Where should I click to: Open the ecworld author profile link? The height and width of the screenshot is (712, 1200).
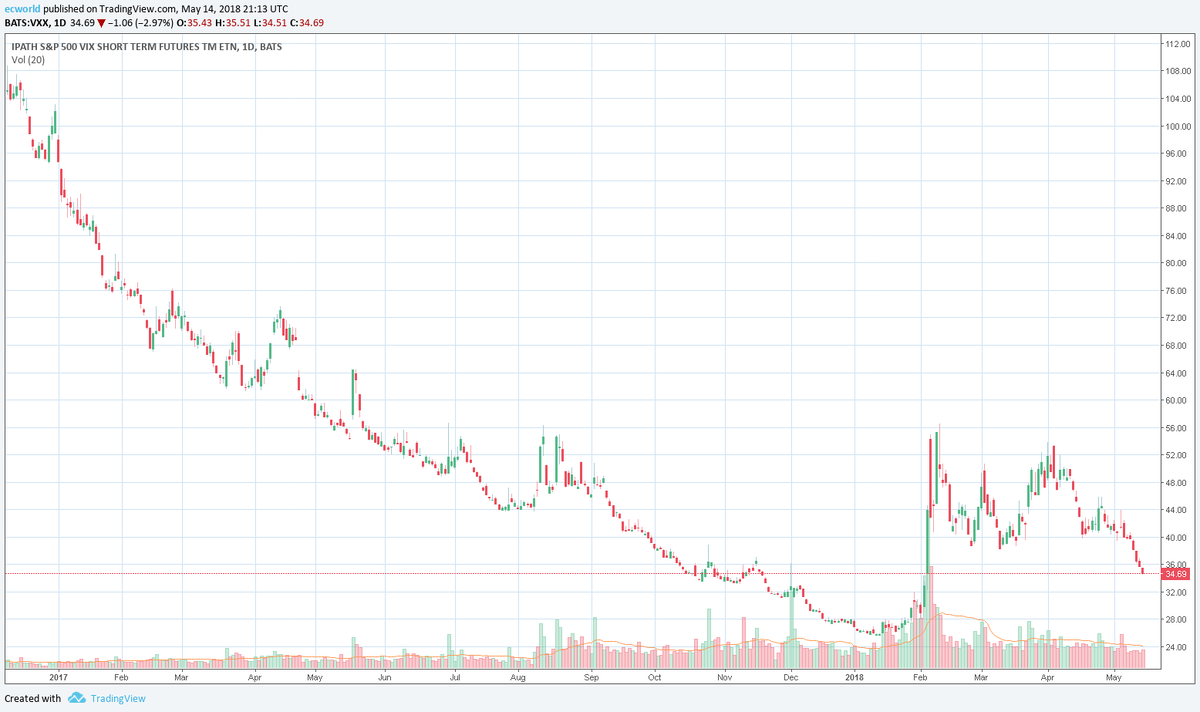23,8
